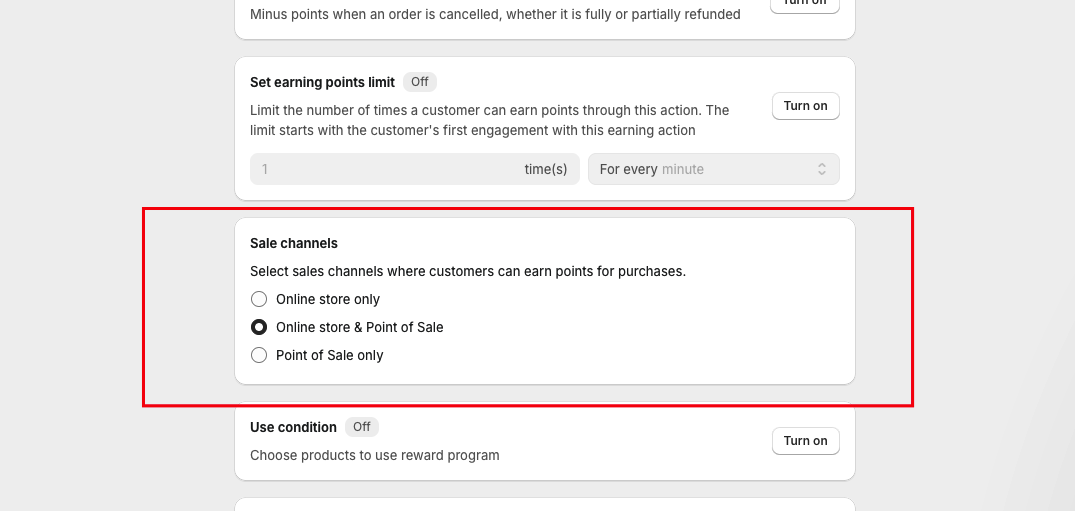Click the Choose products to use reward program text
1075x511 pixels.
(x=374, y=455)
